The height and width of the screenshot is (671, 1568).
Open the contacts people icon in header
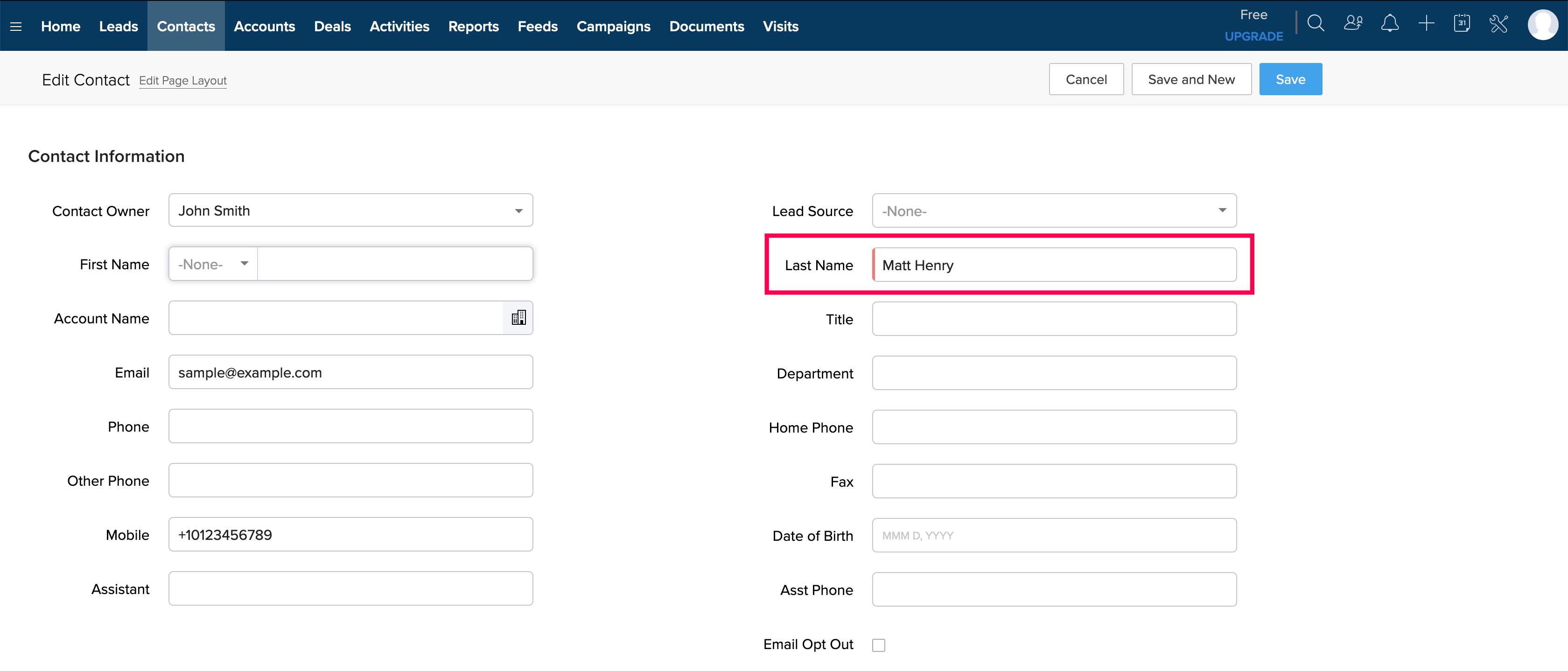point(1352,24)
